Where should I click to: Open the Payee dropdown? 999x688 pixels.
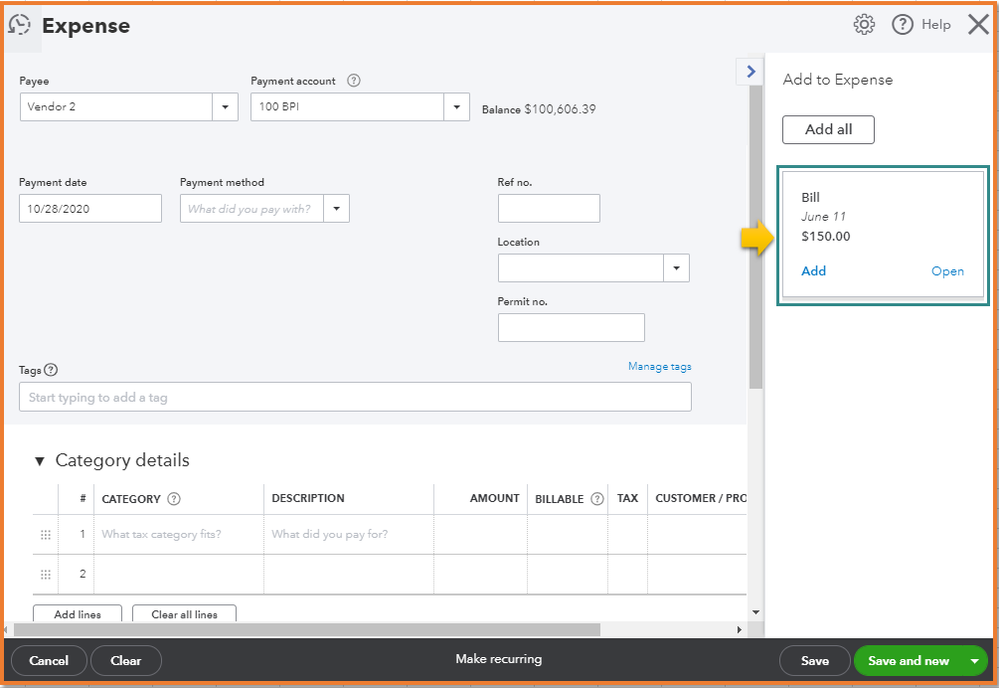click(225, 107)
